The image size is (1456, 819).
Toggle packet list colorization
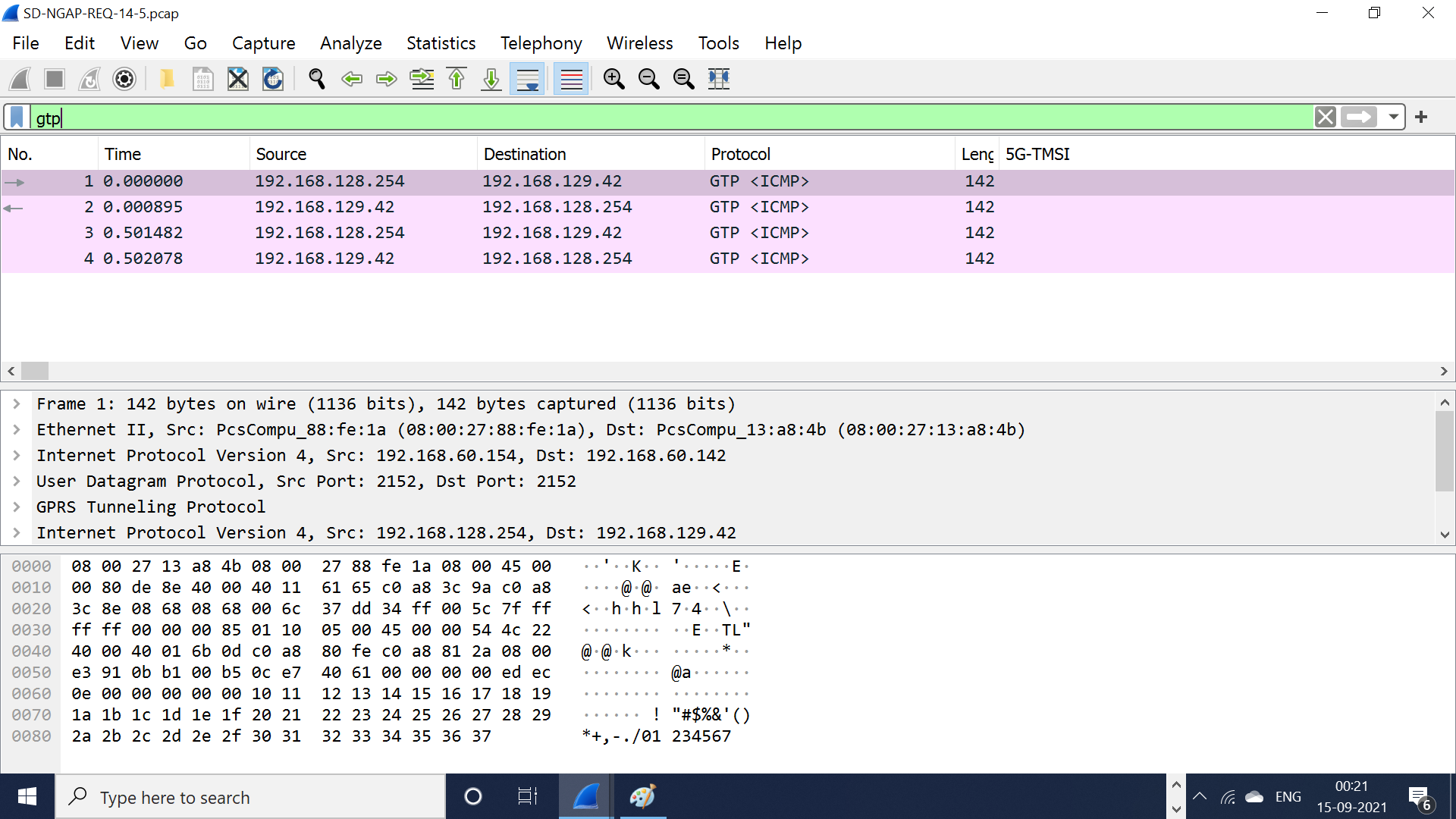pyautogui.click(x=570, y=79)
